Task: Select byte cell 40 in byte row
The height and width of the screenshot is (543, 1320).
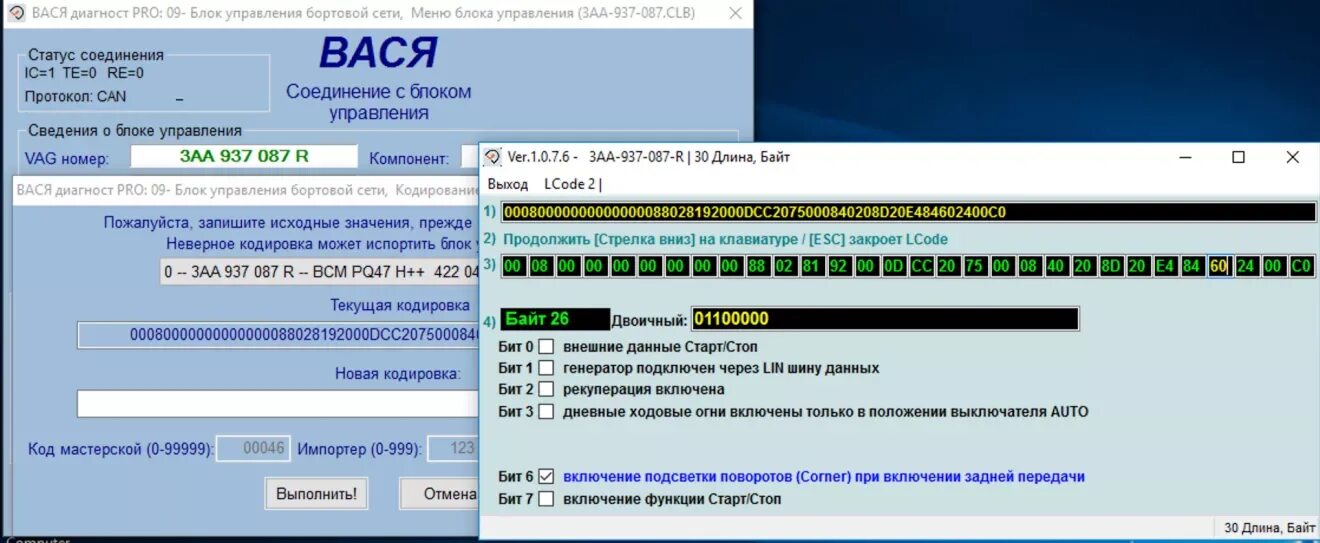Action: (x=1055, y=266)
